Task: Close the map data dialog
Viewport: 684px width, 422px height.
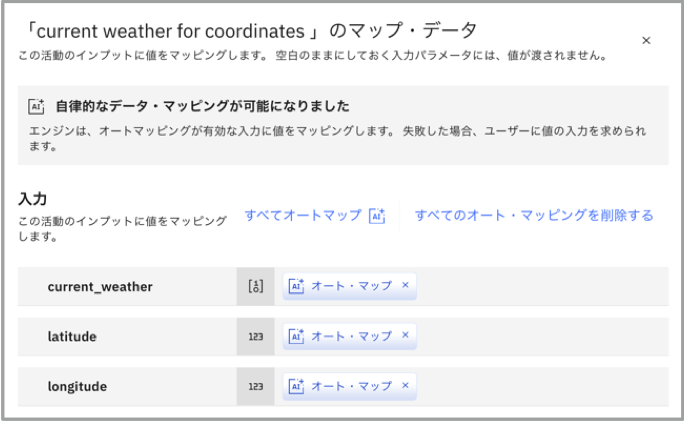Action: coord(646,40)
